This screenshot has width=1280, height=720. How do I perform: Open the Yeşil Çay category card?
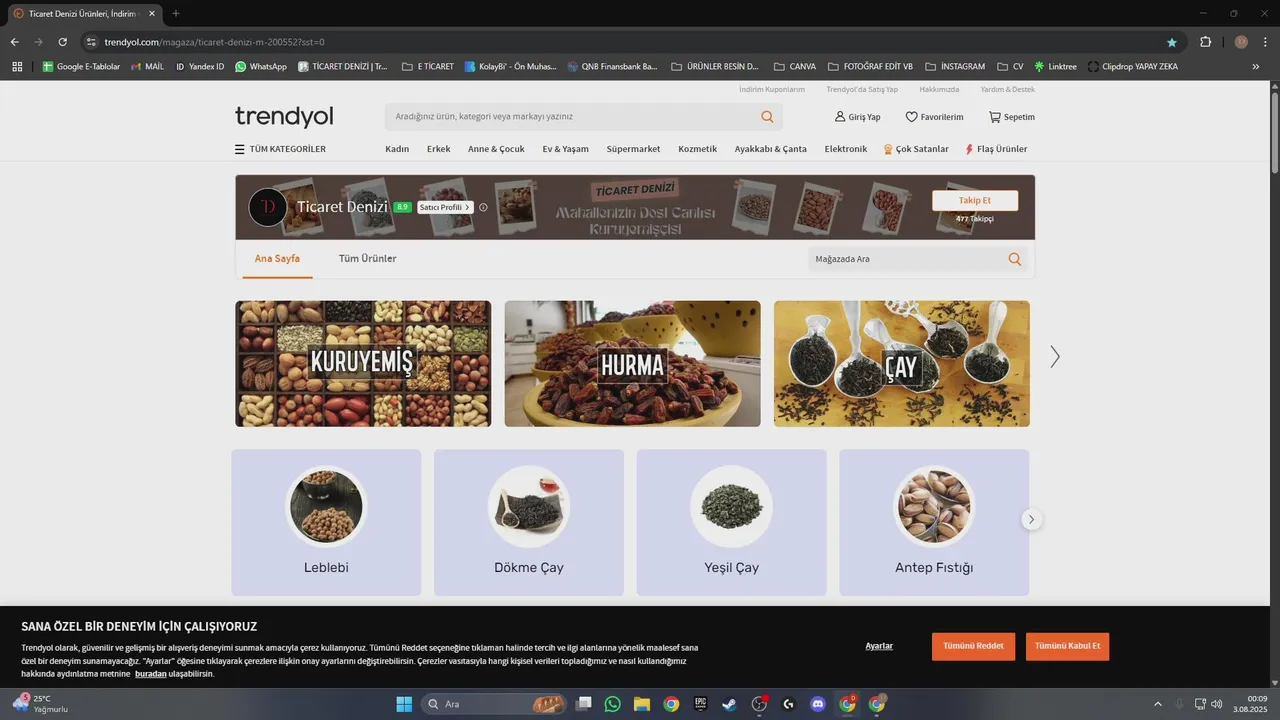pyautogui.click(x=731, y=523)
